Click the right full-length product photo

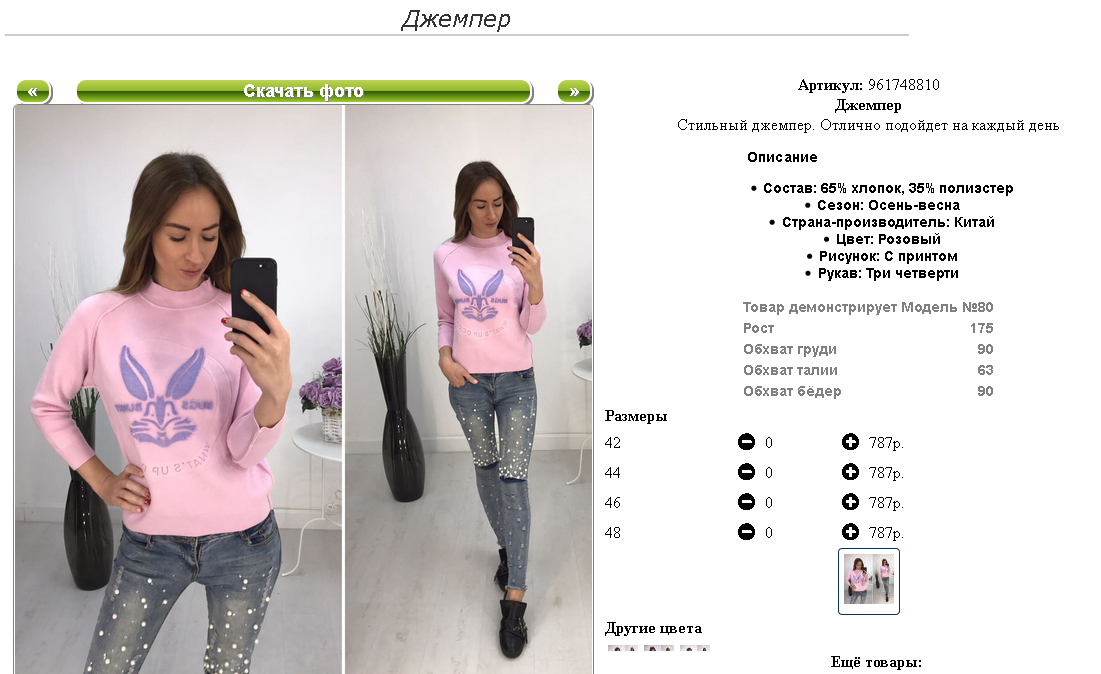click(x=468, y=390)
